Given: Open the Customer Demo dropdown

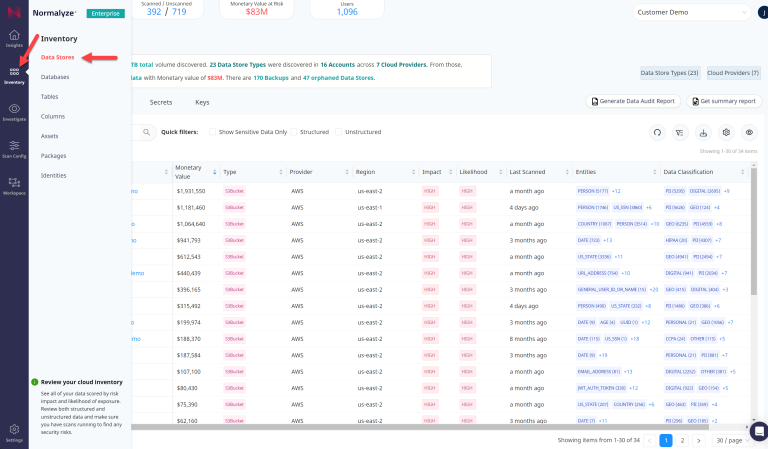Looking at the screenshot, I should click(x=696, y=13).
